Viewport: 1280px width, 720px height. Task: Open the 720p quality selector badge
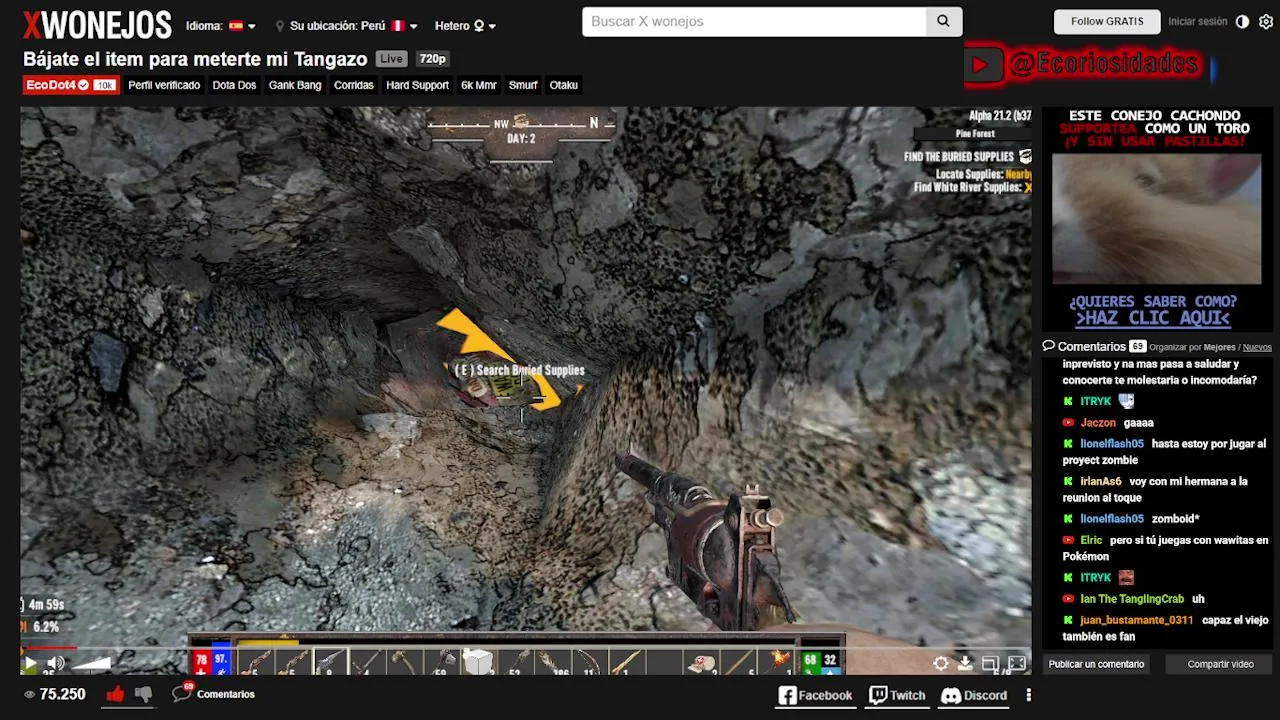[432, 59]
